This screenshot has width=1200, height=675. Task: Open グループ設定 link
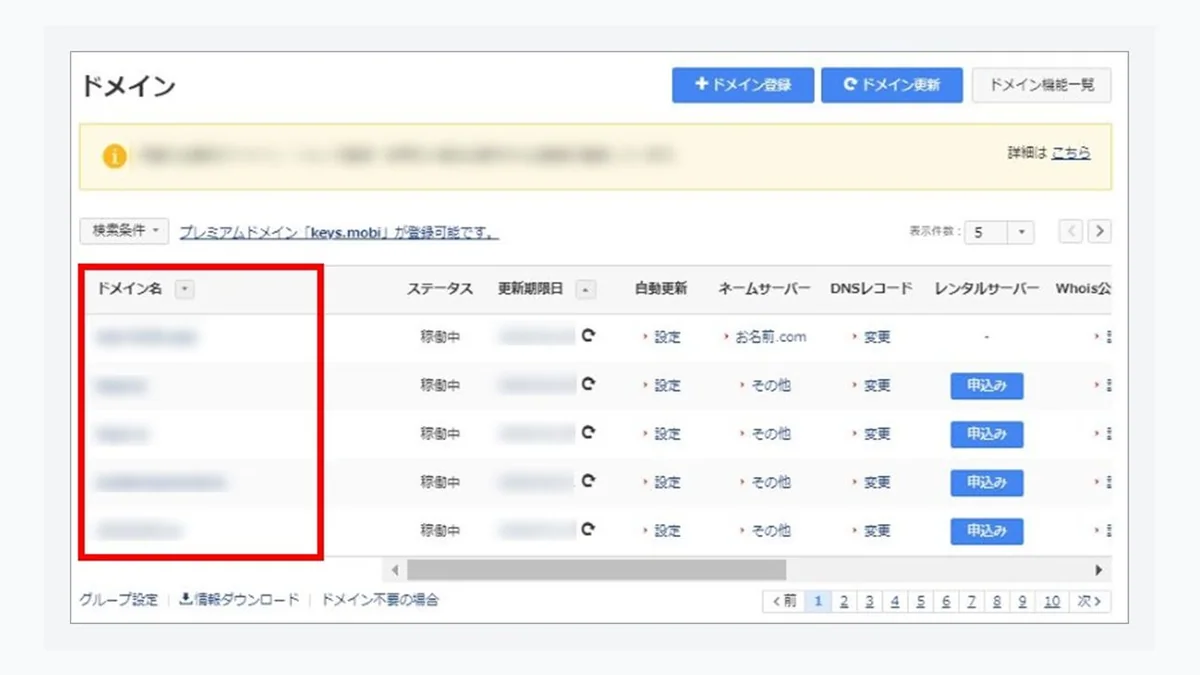pyautogui.click(x=119, y=600)
